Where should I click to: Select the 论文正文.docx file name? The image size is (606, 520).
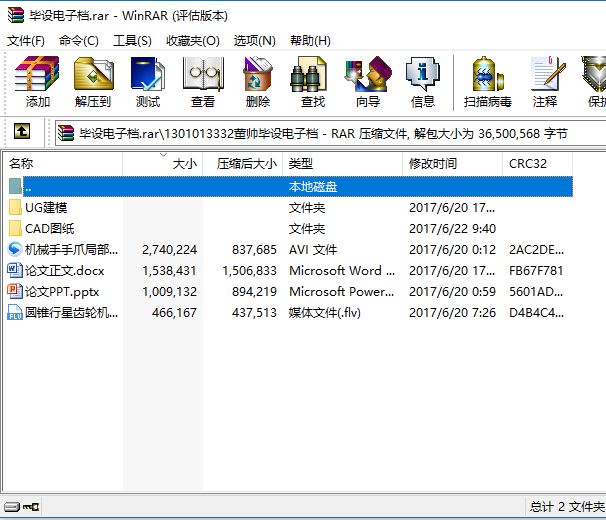[65, 270]
